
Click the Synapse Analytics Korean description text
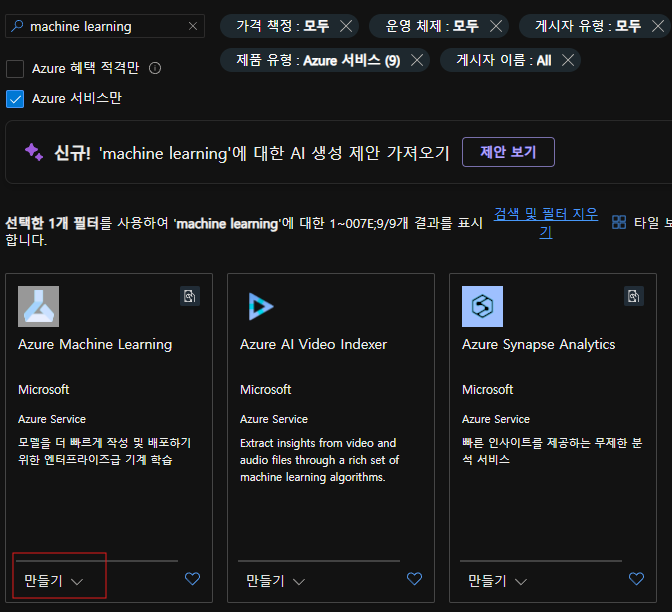(x=552, y=451)
